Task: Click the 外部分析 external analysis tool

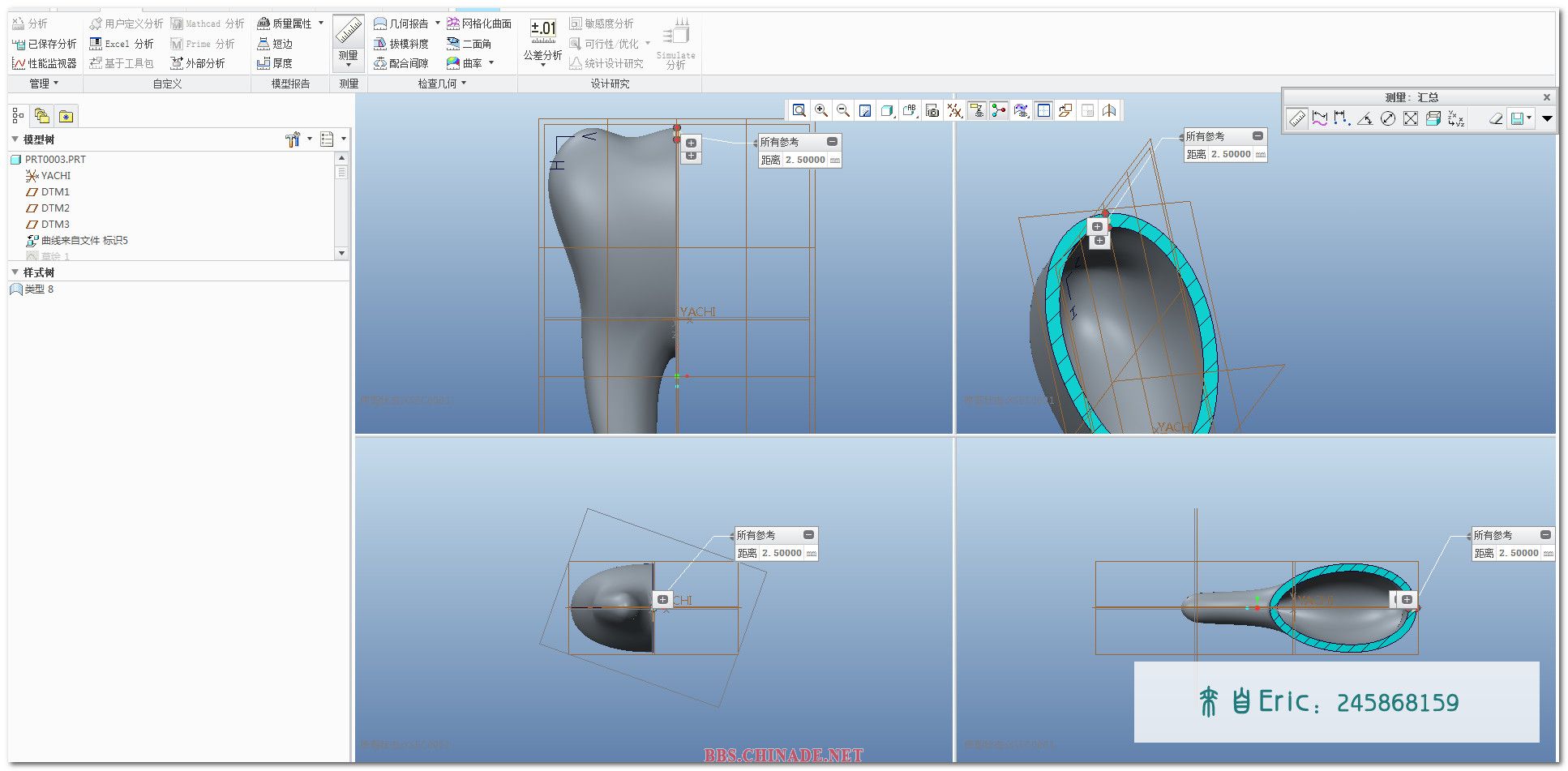Action: pos(198,63)
